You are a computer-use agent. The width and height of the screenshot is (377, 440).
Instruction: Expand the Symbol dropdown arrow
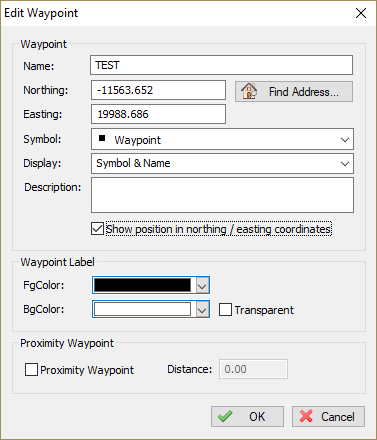click(345, 140)
